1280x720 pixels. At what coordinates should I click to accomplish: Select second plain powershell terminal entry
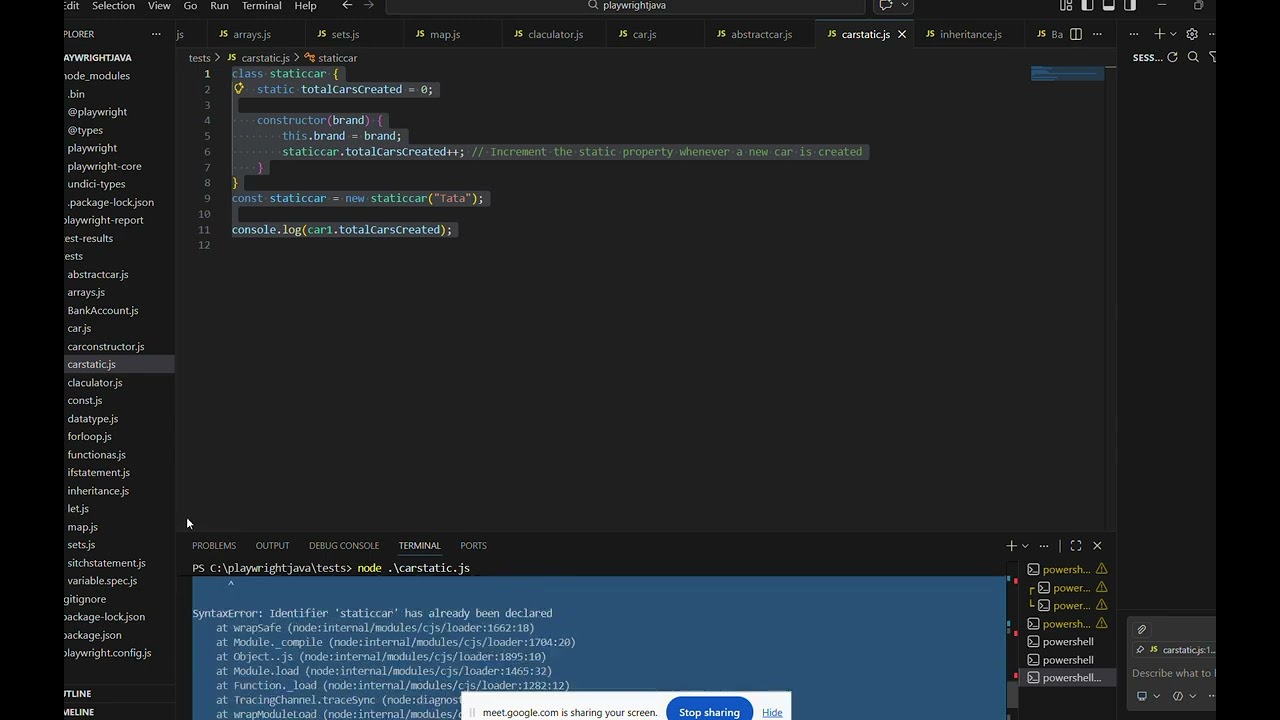tap(1066, 660)
